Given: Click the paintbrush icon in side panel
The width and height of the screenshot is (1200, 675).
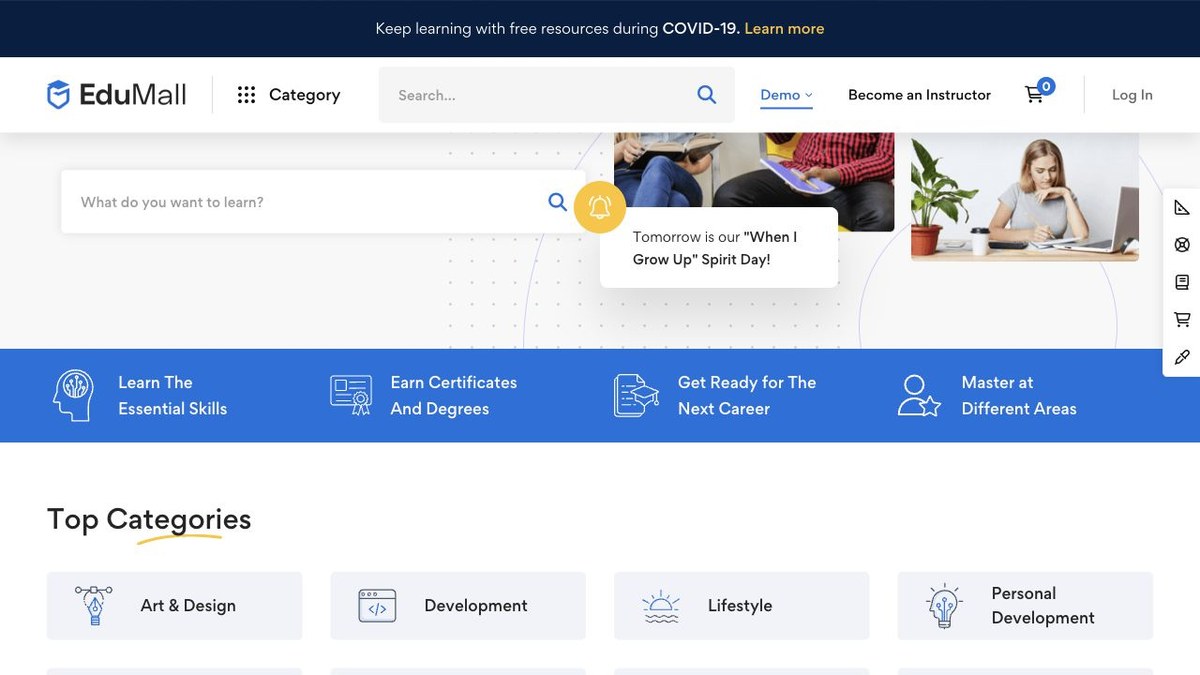Looking at the screenshot, I should click(1182, 357).
